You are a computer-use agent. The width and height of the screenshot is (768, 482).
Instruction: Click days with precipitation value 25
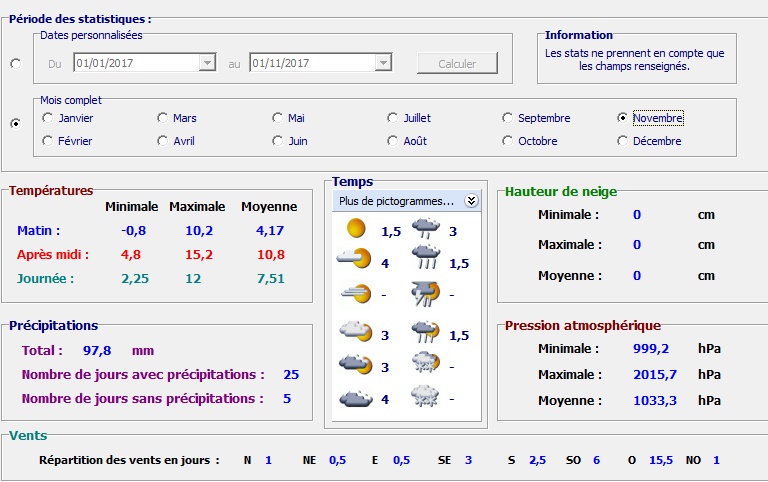click(291, 375)
